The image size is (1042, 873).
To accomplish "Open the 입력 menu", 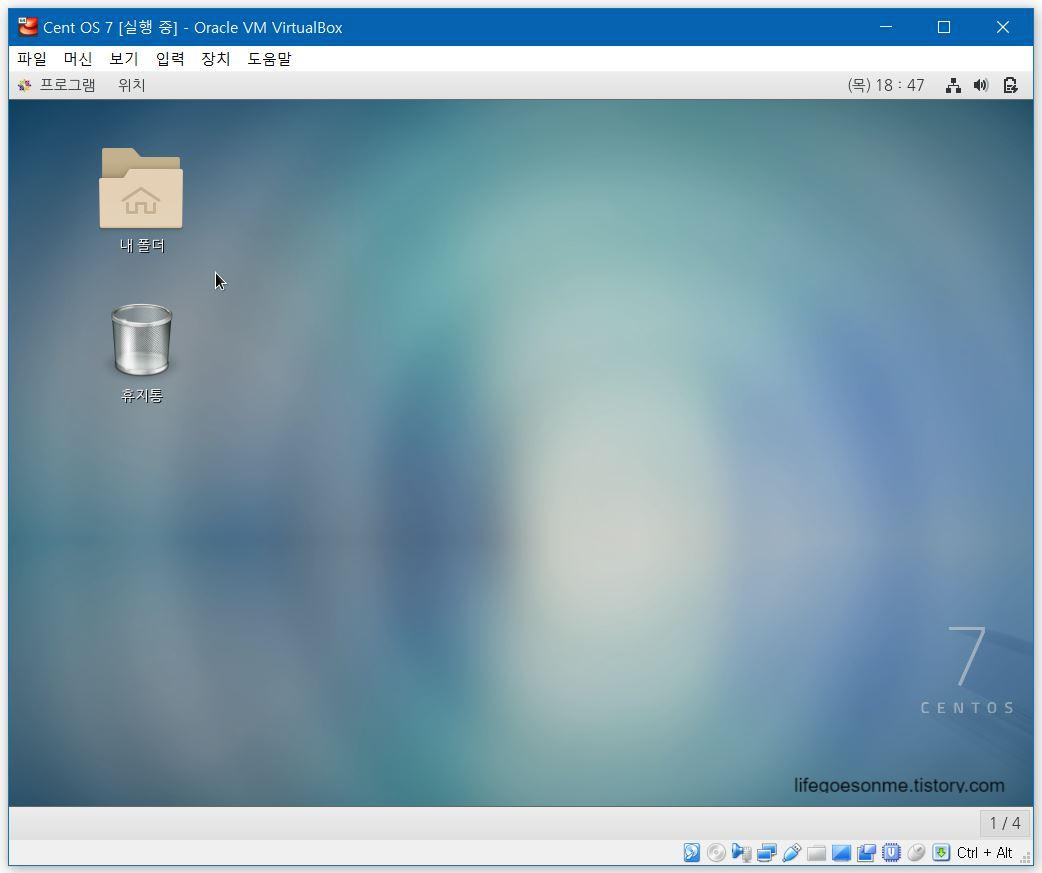I will point(169,59).
